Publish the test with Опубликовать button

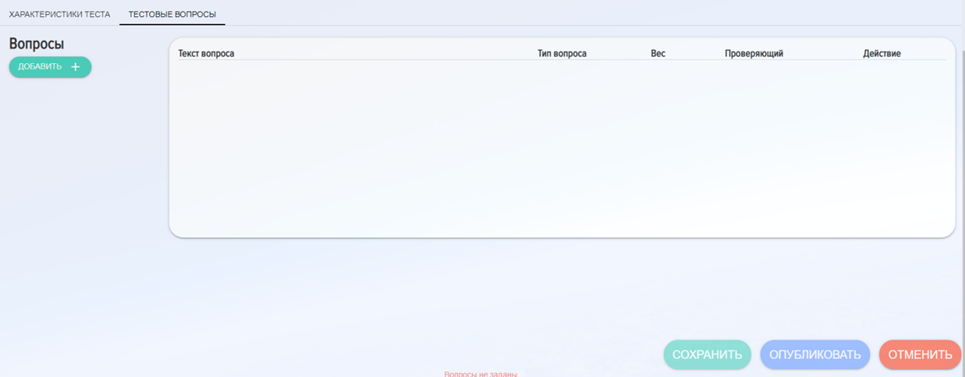(815, 355)
